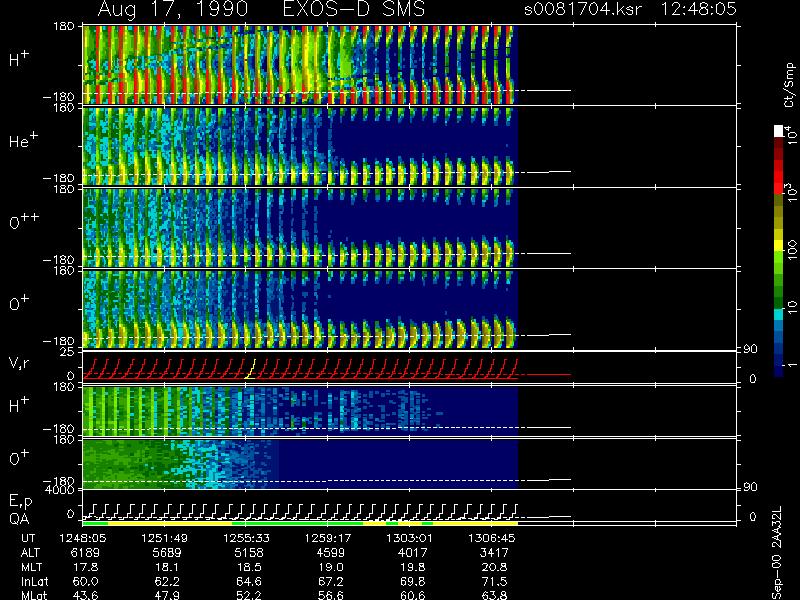Click the top H+ panel label
The height and width of the screenshot is (600, 800).
click(19, 59)
